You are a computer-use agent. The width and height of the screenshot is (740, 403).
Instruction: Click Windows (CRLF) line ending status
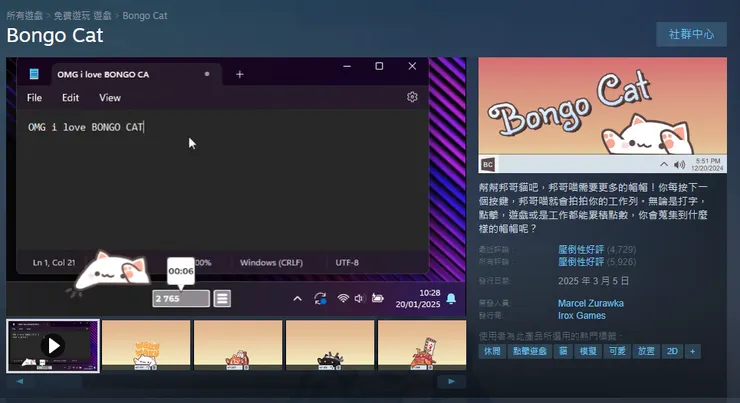271,262
